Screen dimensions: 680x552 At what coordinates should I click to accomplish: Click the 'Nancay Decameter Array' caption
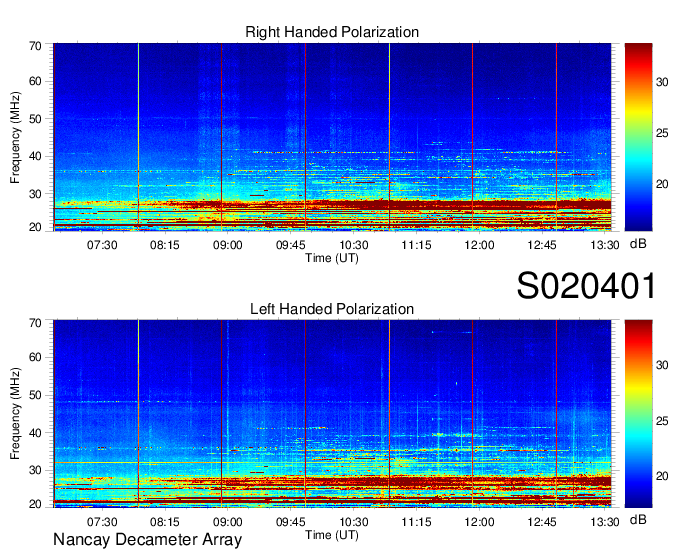147,540
